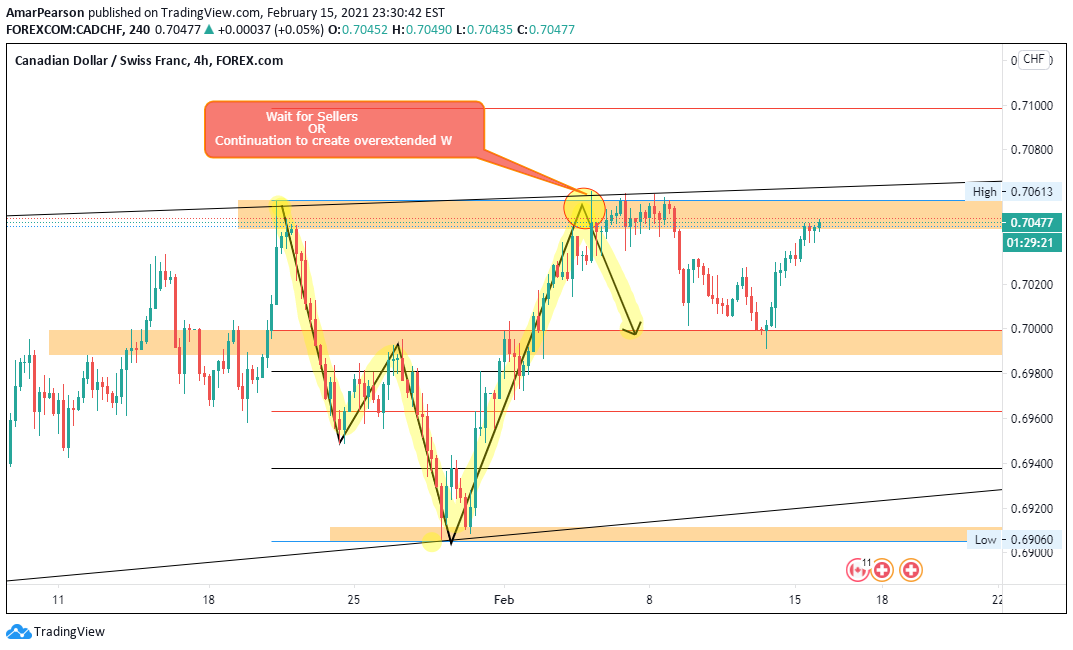Click the 0.70200 price axis label
The image size is (1073, 650).
(x=1032, y=285)
